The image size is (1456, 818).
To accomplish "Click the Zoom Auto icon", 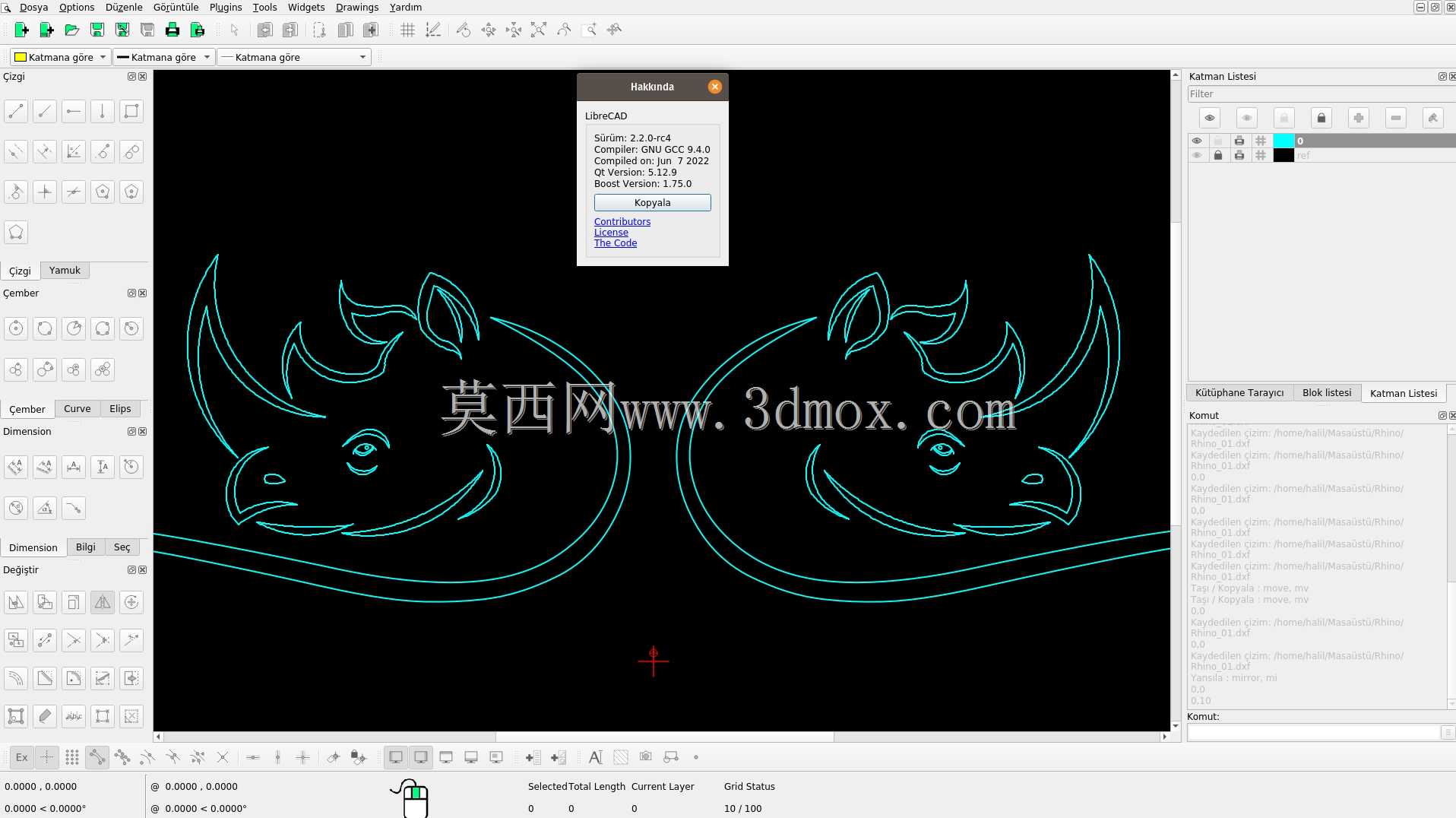I will (x=538, y=30).
